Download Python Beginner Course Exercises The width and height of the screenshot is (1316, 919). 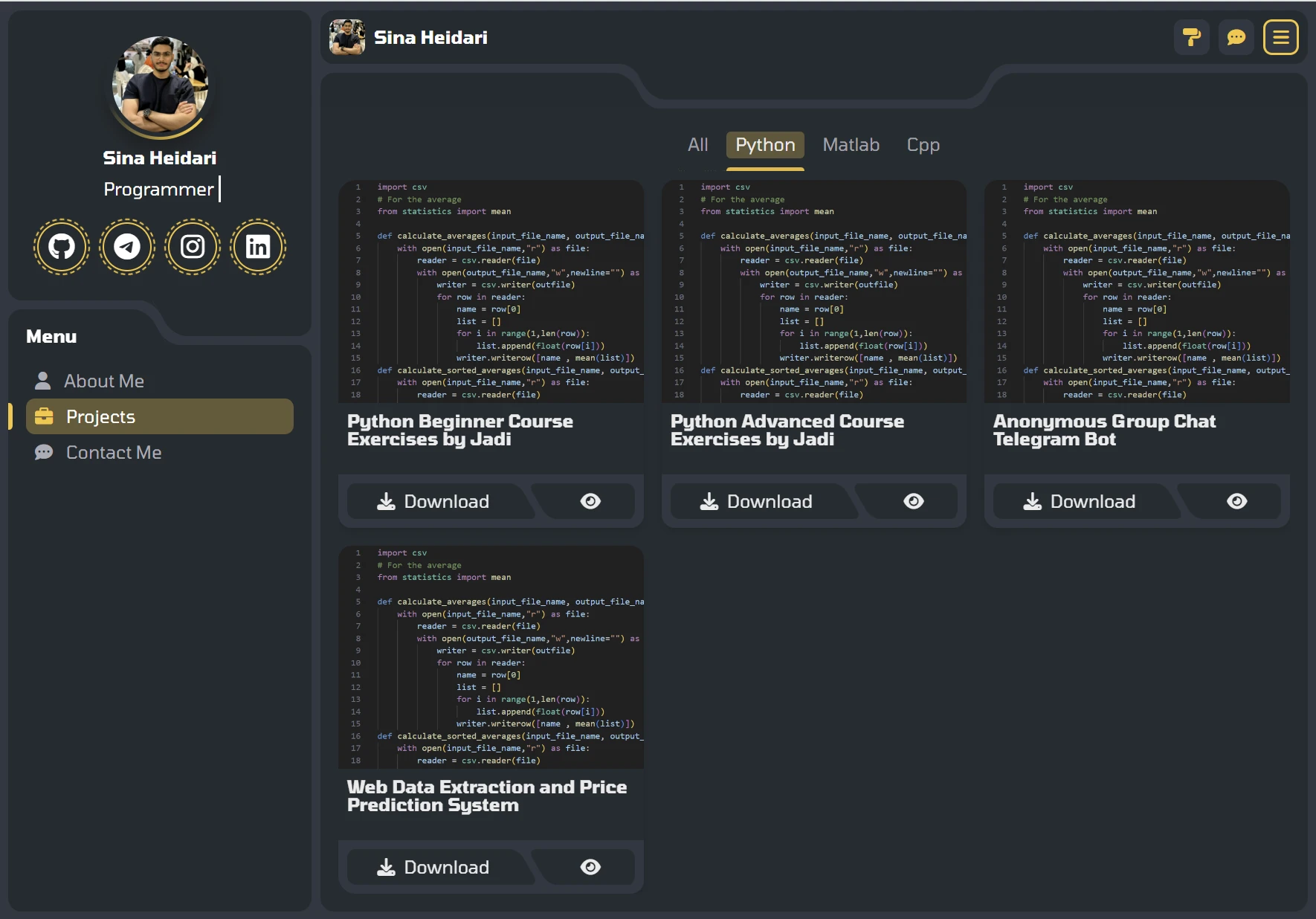click(x=434, y=502)
